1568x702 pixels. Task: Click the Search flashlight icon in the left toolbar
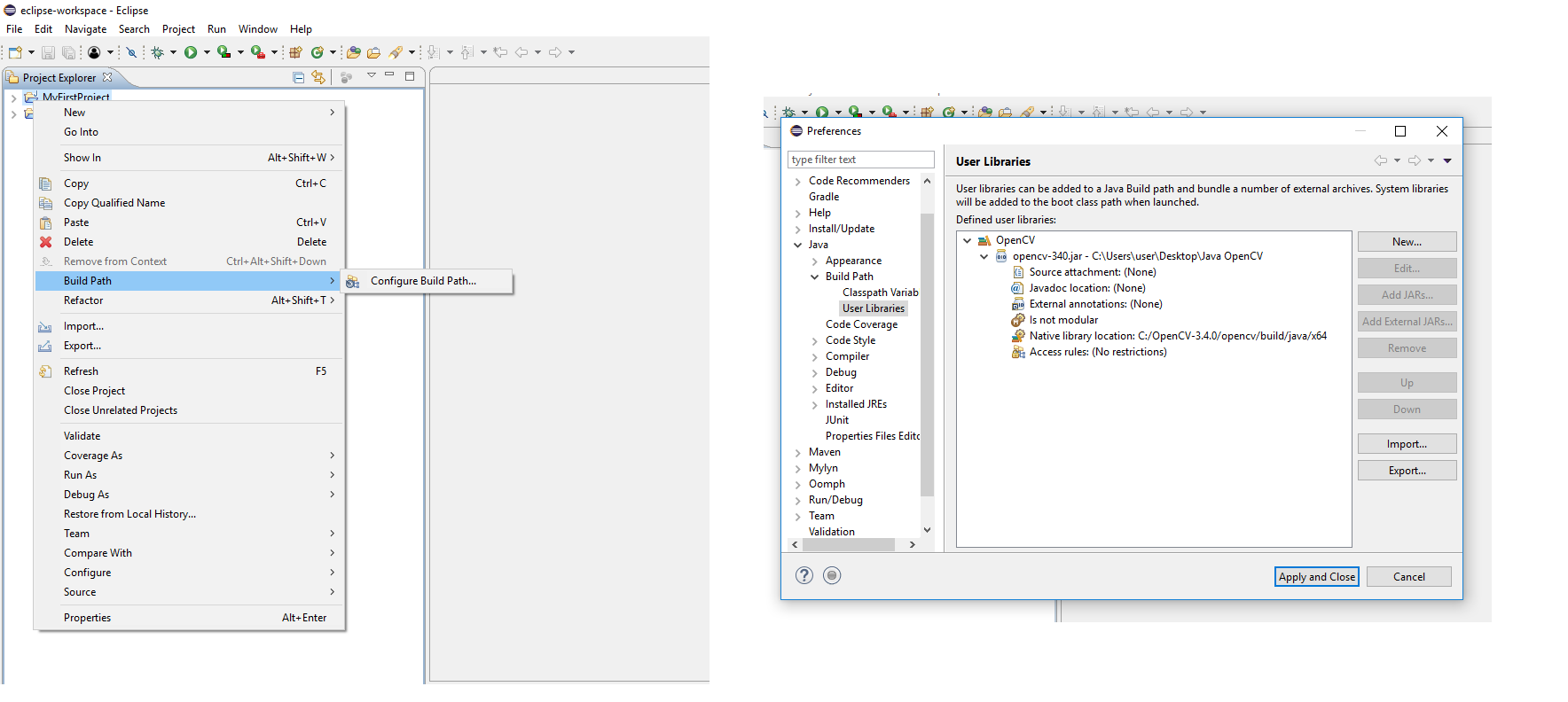coord(396,52)
